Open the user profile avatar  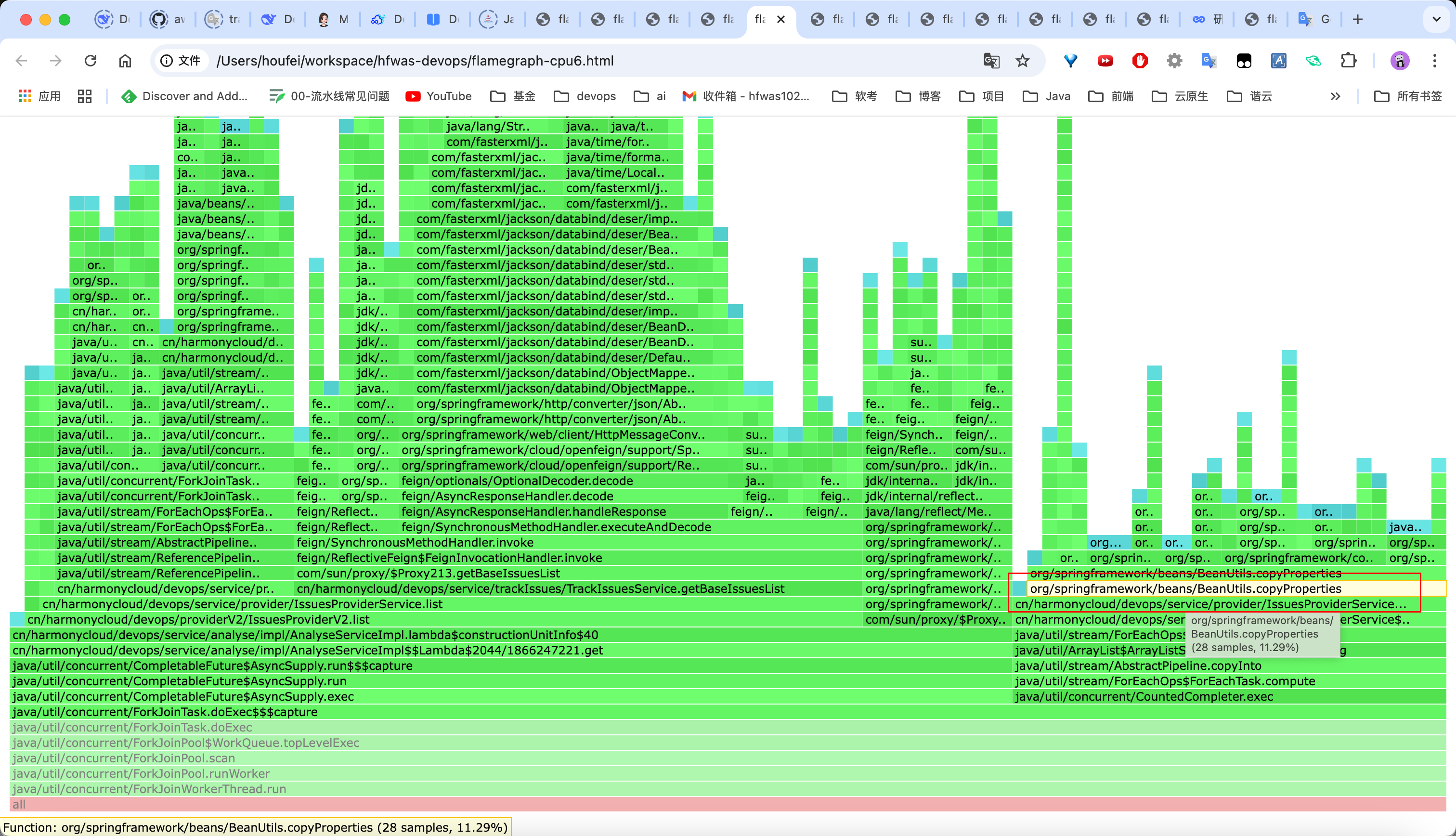pyautogui.click(x=1400, y=61)
